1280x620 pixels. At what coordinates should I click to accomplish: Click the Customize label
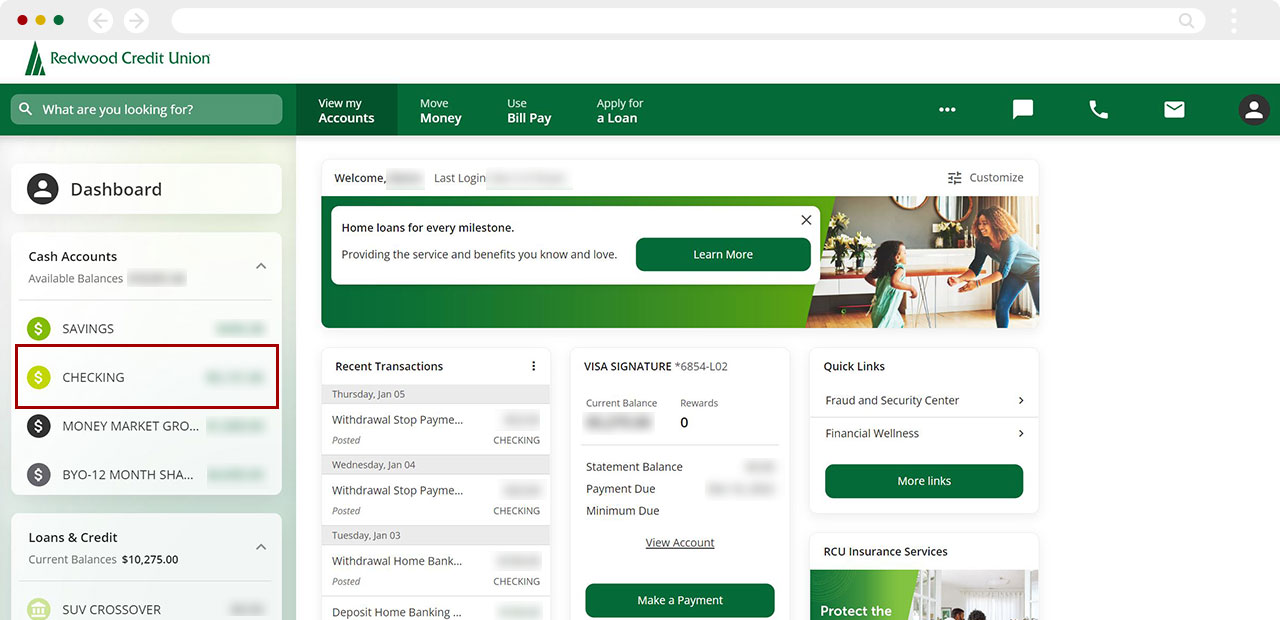pos(996,178)
